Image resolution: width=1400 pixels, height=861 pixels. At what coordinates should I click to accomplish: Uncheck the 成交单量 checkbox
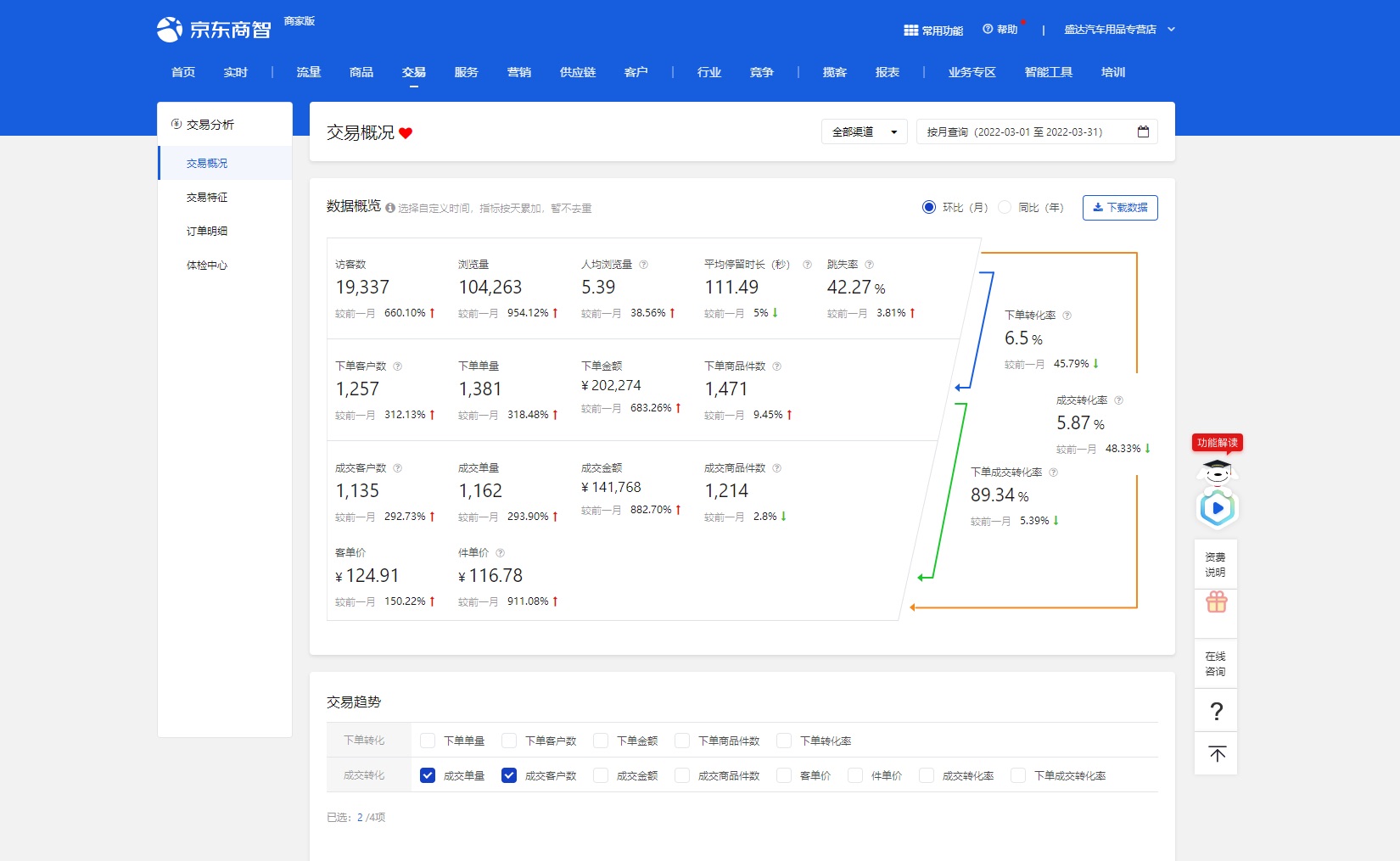pyautogui.click(x=428, y=775)
